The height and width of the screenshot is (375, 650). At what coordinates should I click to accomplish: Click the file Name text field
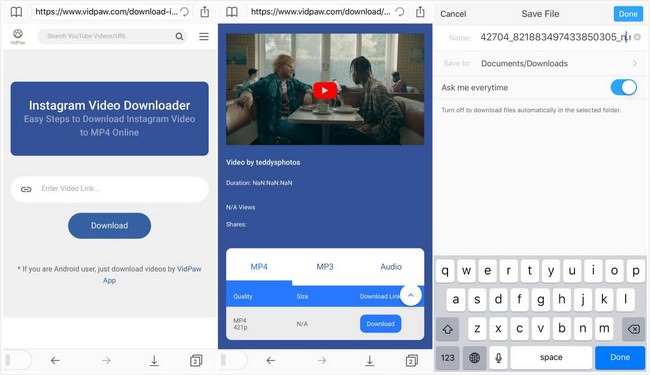coord(555,37)
